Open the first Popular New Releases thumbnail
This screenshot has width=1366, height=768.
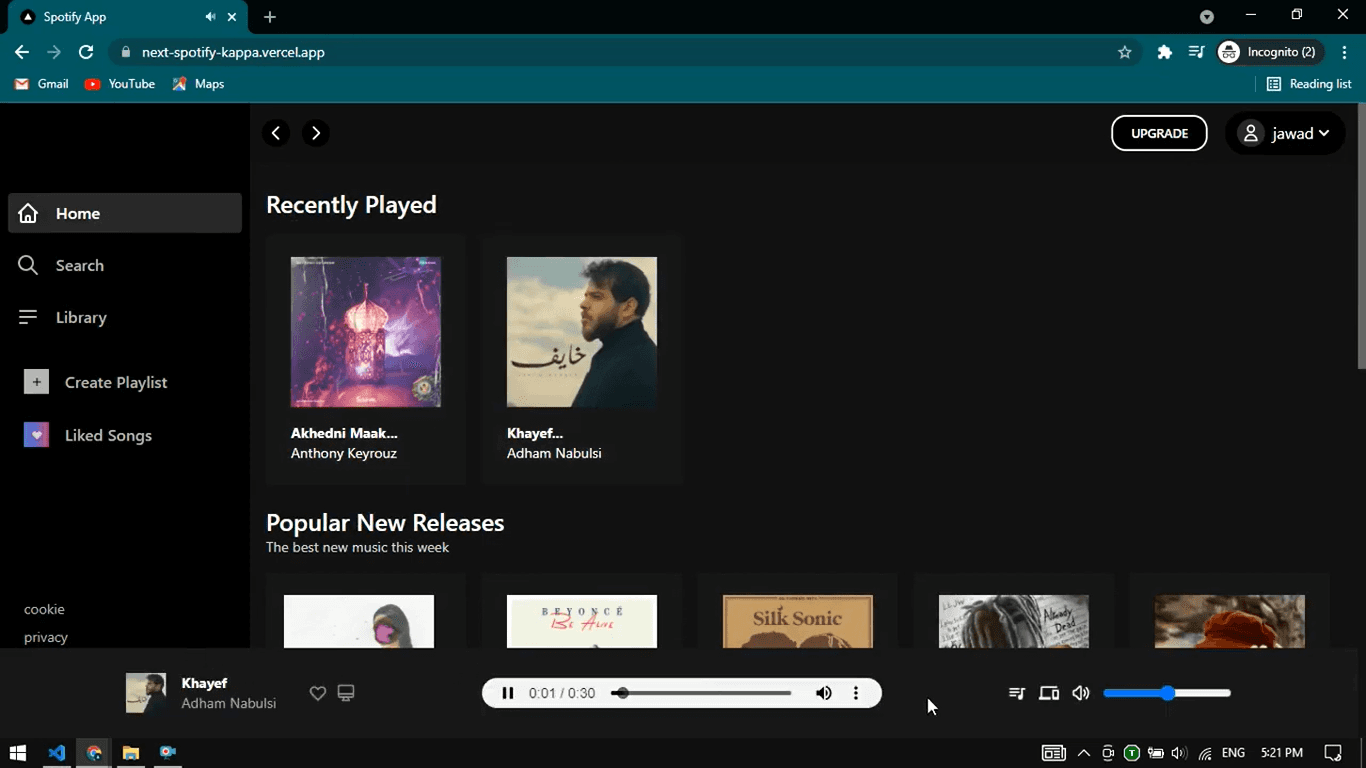(x=359, y=621)
